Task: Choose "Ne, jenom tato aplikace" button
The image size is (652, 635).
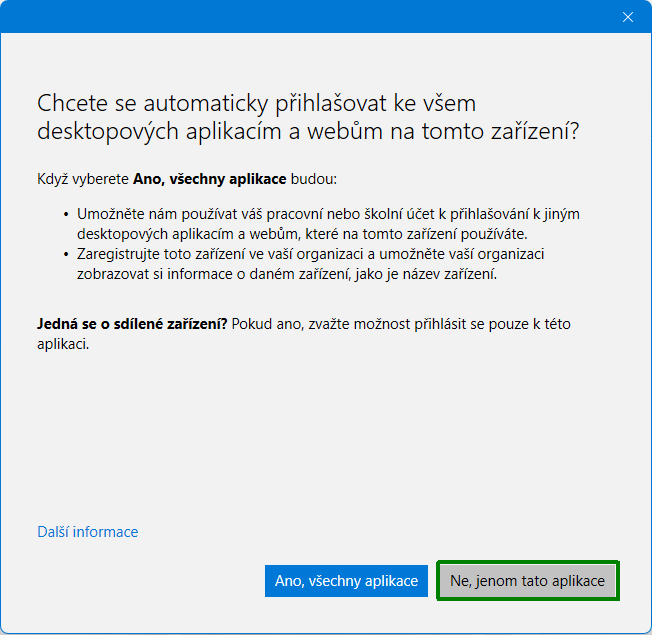Action: click(x=527, y=580)
